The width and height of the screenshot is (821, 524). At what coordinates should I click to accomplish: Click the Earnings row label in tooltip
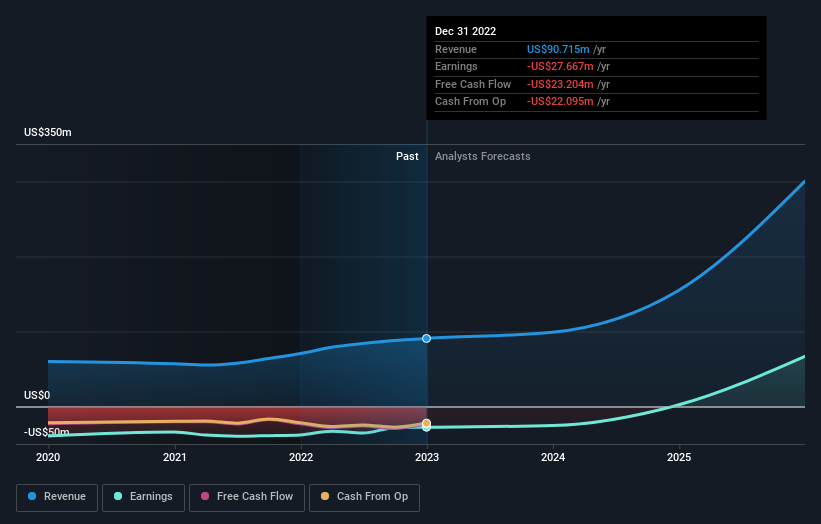(456, 66)
